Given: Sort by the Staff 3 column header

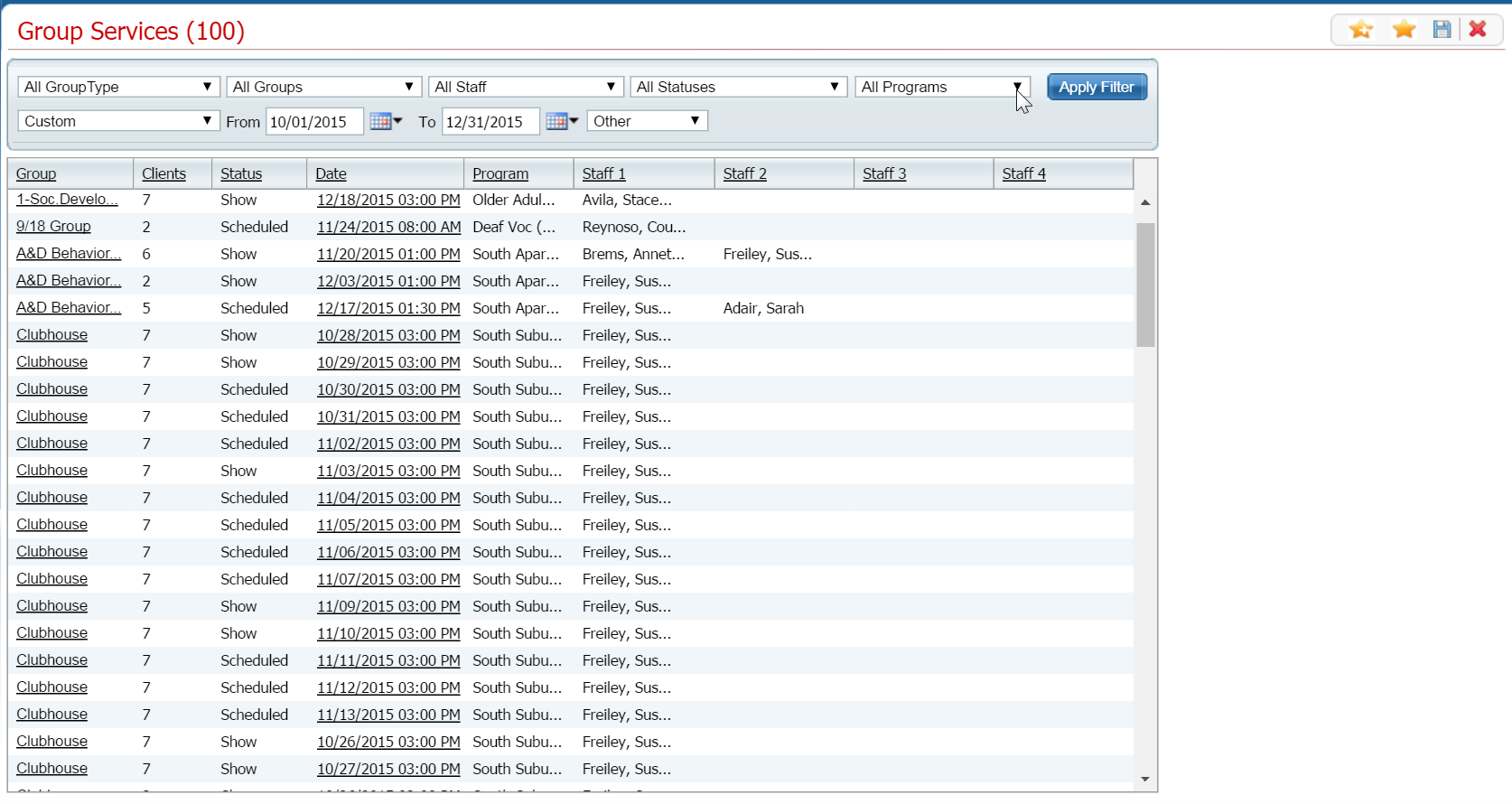Looking at the screenshot, I should tap(884, 173).
